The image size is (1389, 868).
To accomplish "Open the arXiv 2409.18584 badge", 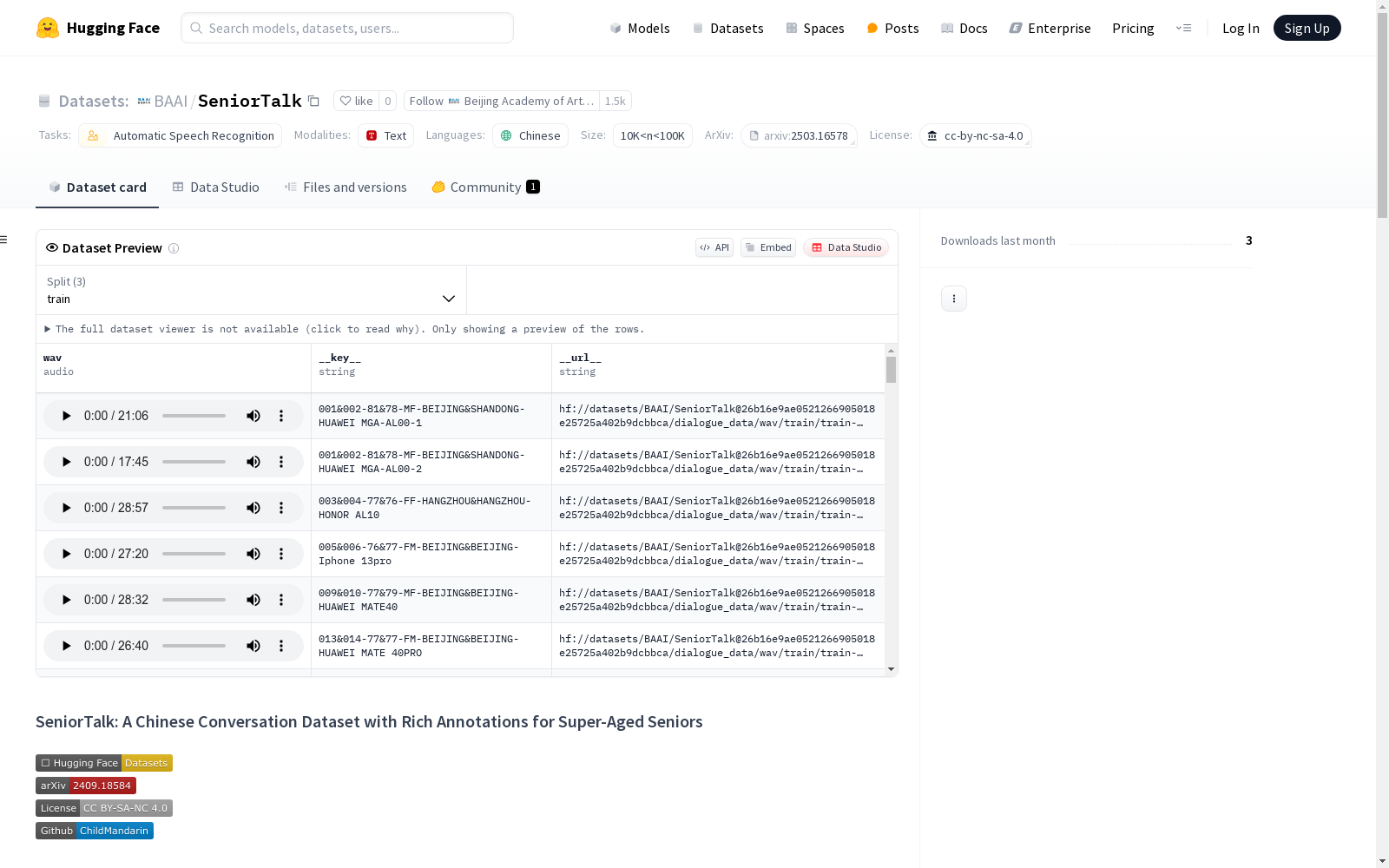I will pyautogui.click(x=86, y=786).
